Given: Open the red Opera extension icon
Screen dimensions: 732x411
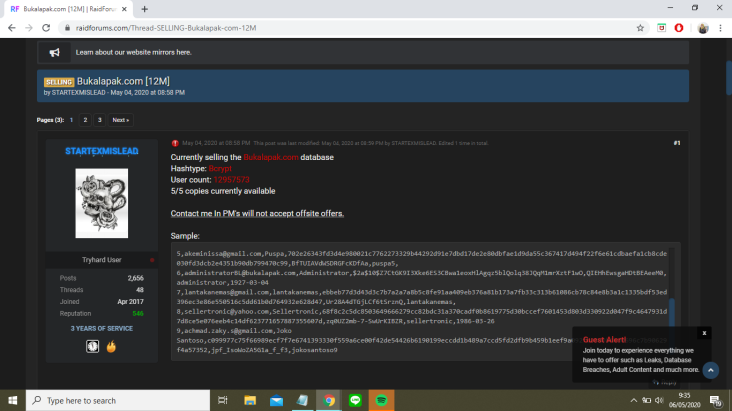Looking at the screenshot, I should [679, 28].
